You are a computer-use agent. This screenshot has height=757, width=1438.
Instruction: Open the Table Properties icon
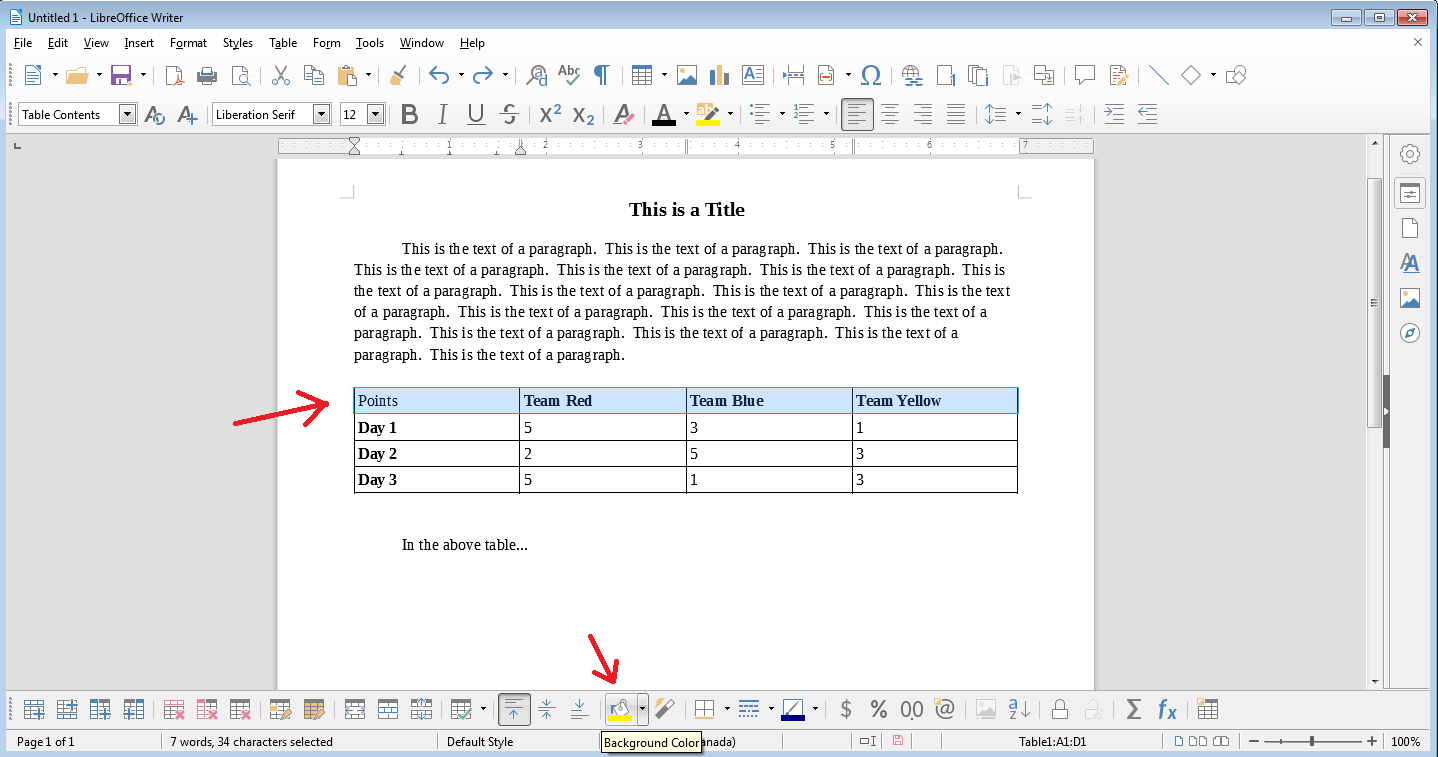coord(1207,709)
